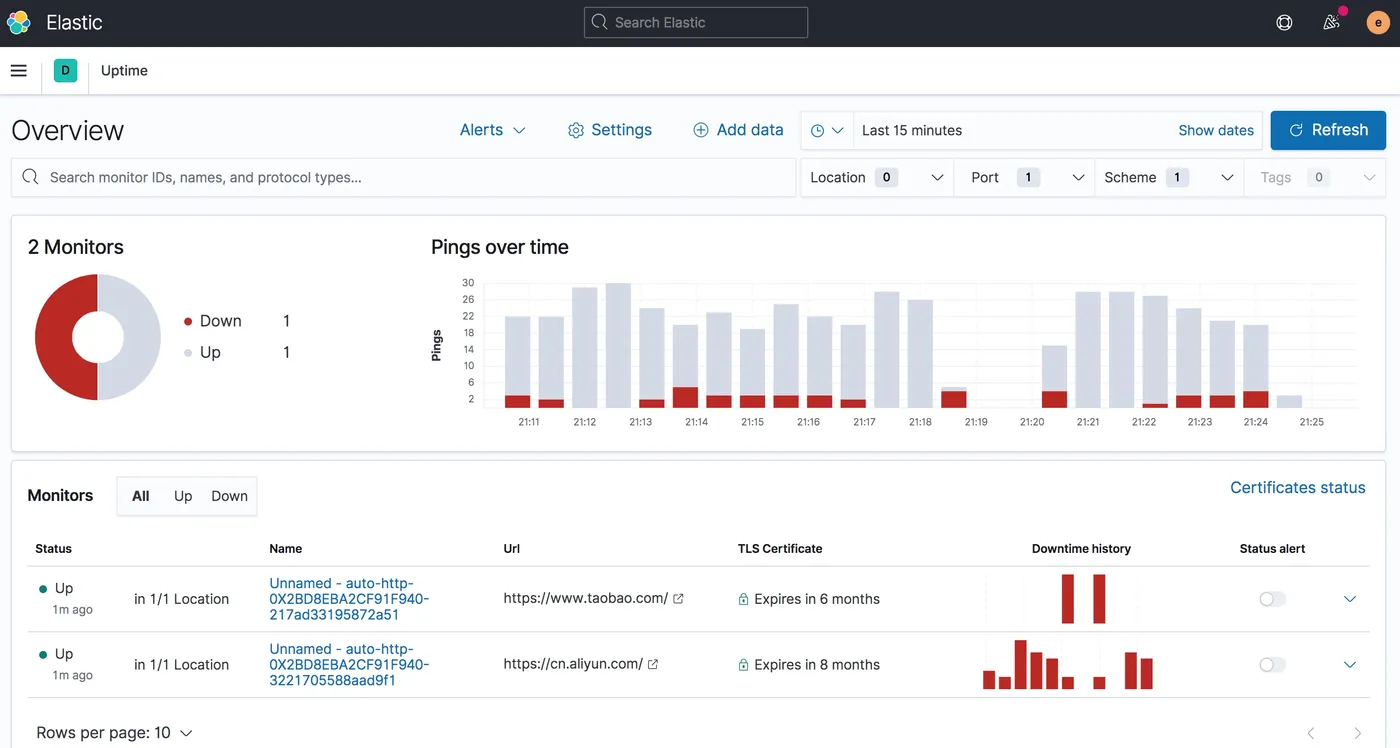Screen dimensions: 1400x748
Task: Click Add data link
Action: point(738,130)
